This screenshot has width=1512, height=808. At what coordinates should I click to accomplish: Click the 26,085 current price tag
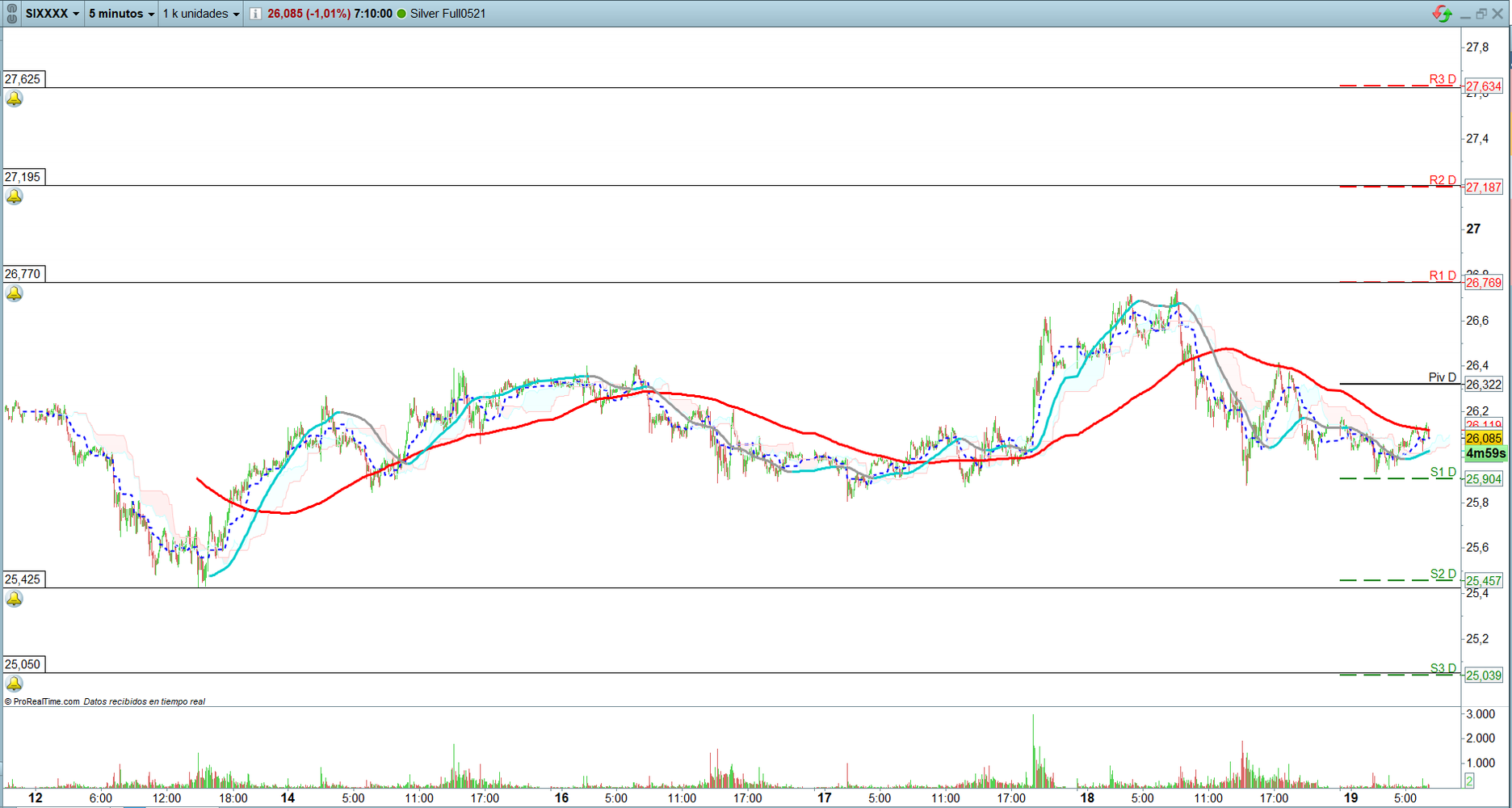click(x=1484, y=439)
